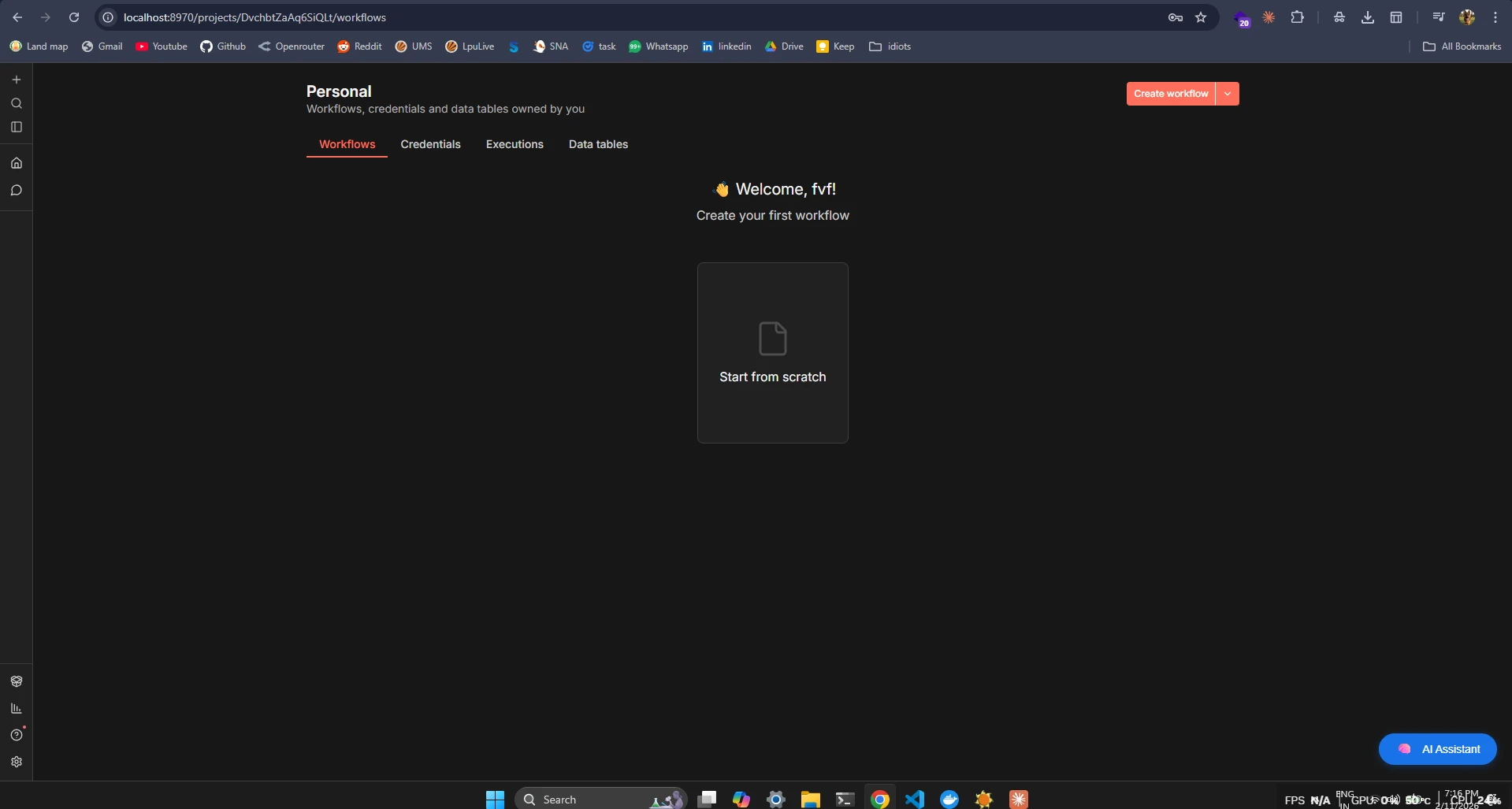Open the Insights bar-chart icon in sidebar
1512x809 pixels.
(x=16, y=707)
